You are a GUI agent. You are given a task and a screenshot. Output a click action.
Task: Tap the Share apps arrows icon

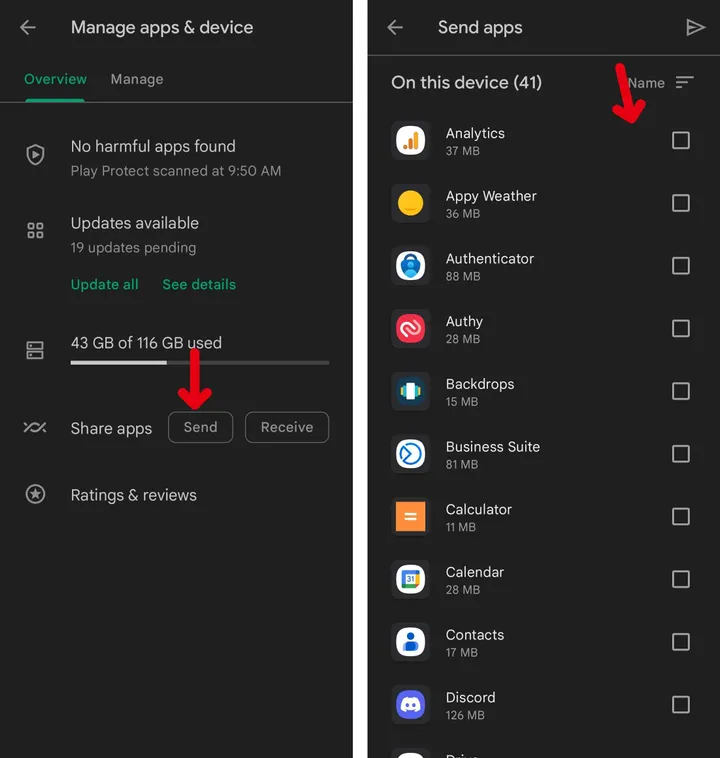pos(35,427)
